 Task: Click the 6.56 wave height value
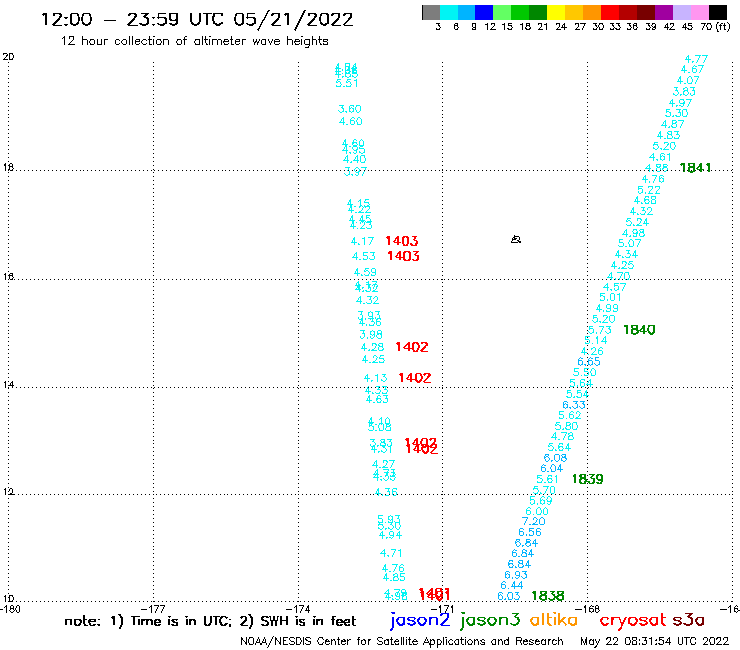(x=530, y=532)
